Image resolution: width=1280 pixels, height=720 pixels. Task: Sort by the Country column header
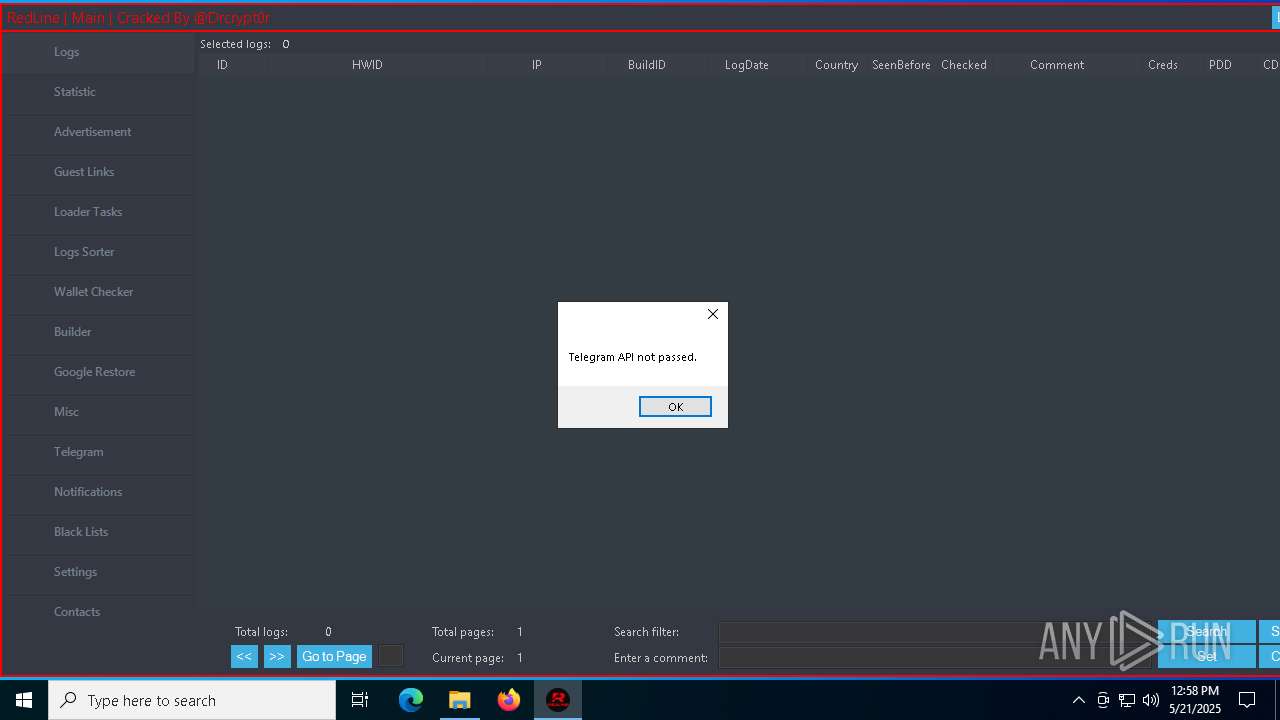(x=836, y=65)
